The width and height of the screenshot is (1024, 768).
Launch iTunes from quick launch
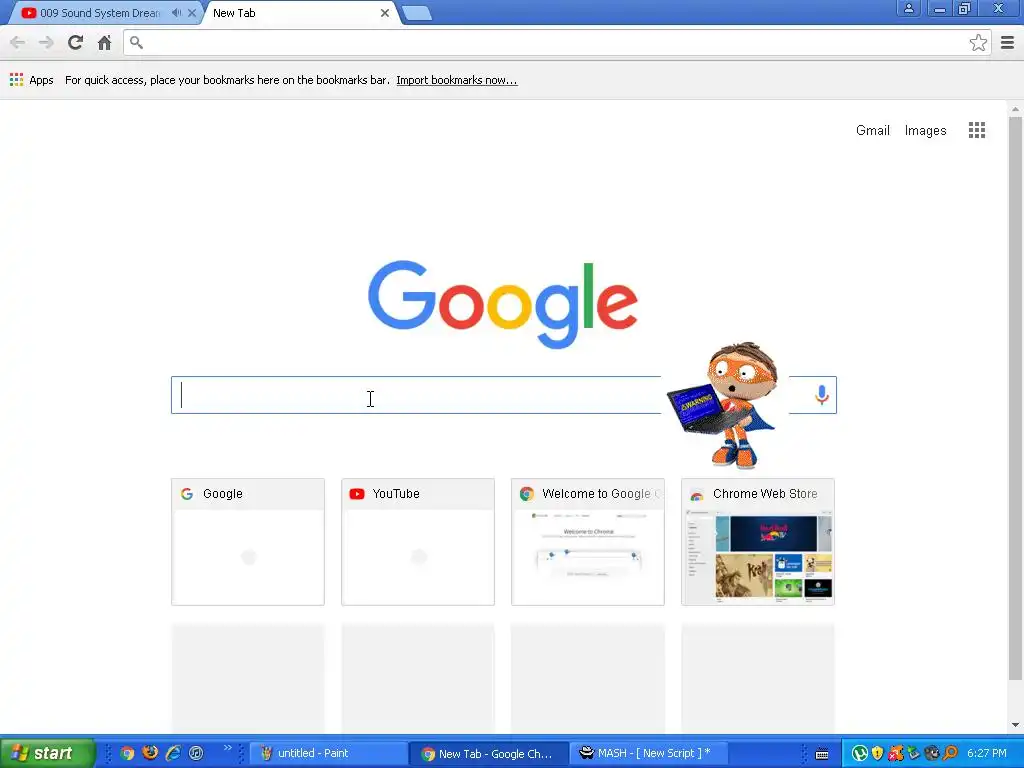coord(196,753)
